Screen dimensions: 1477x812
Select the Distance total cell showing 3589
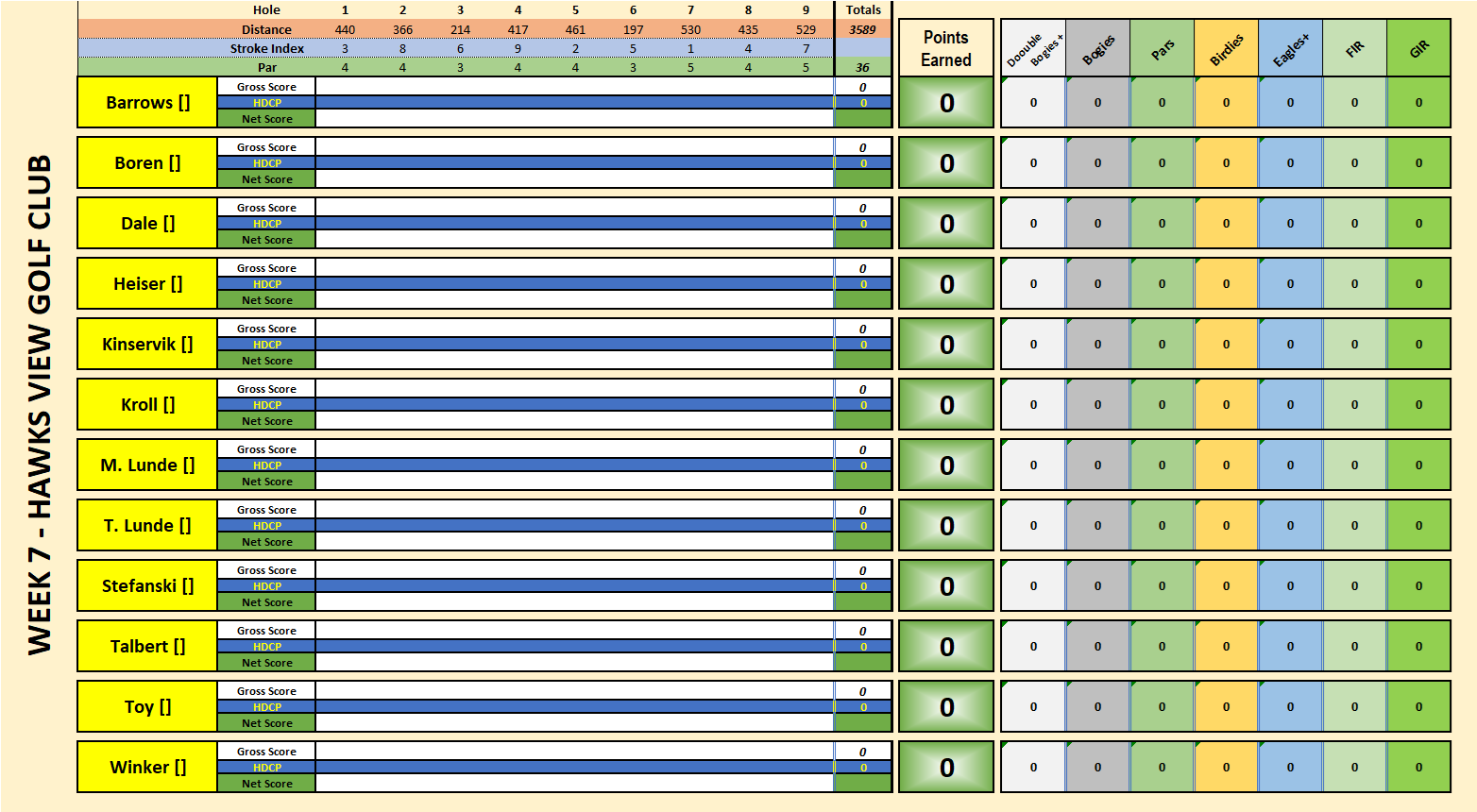862,29
